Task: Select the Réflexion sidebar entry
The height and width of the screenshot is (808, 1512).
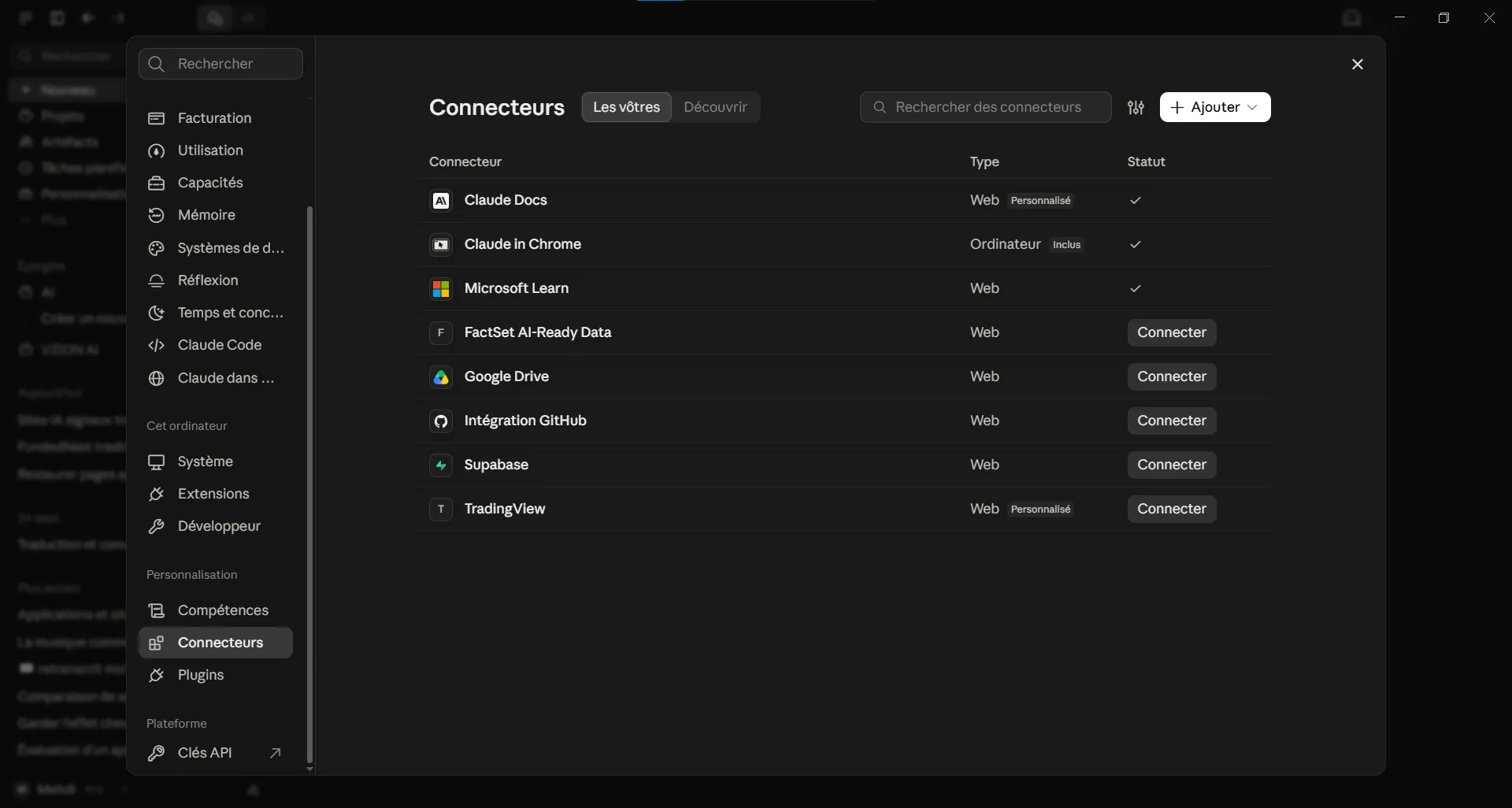Action: 215,280
